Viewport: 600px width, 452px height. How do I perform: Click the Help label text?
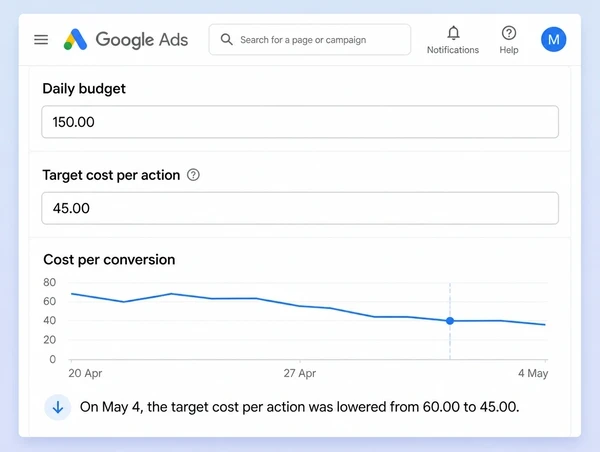[509, 50]
